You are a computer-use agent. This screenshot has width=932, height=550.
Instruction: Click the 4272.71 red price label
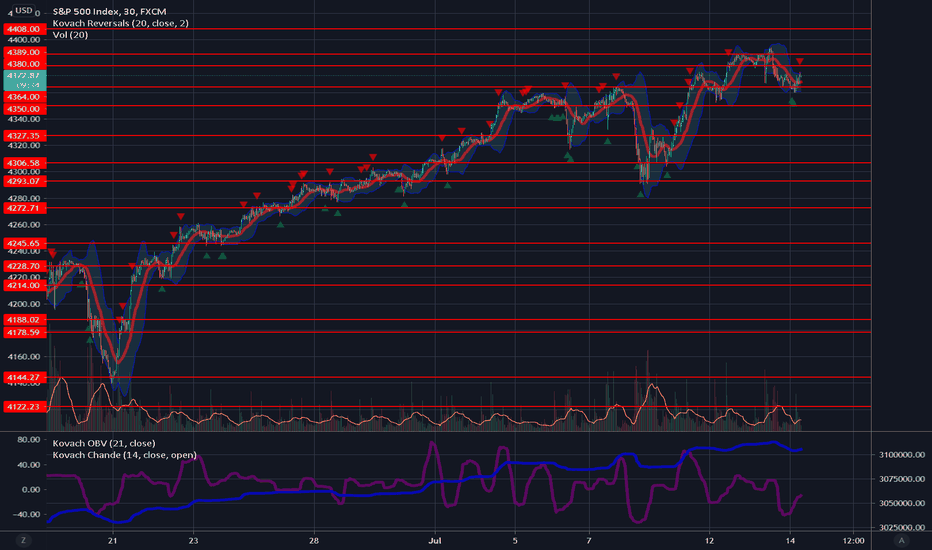tap(24, 208)
